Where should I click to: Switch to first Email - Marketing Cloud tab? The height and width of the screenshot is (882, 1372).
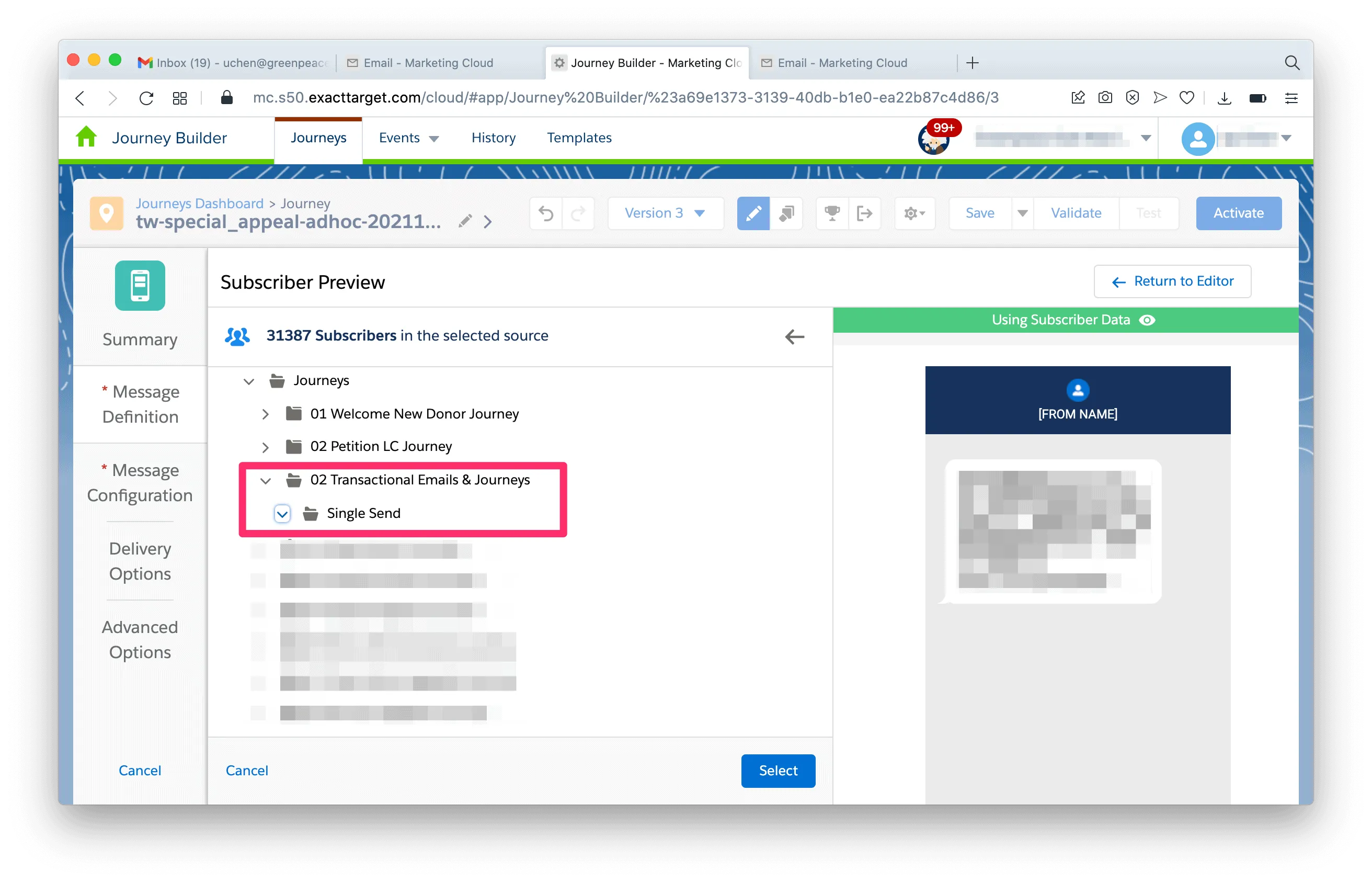coord(429,62)
